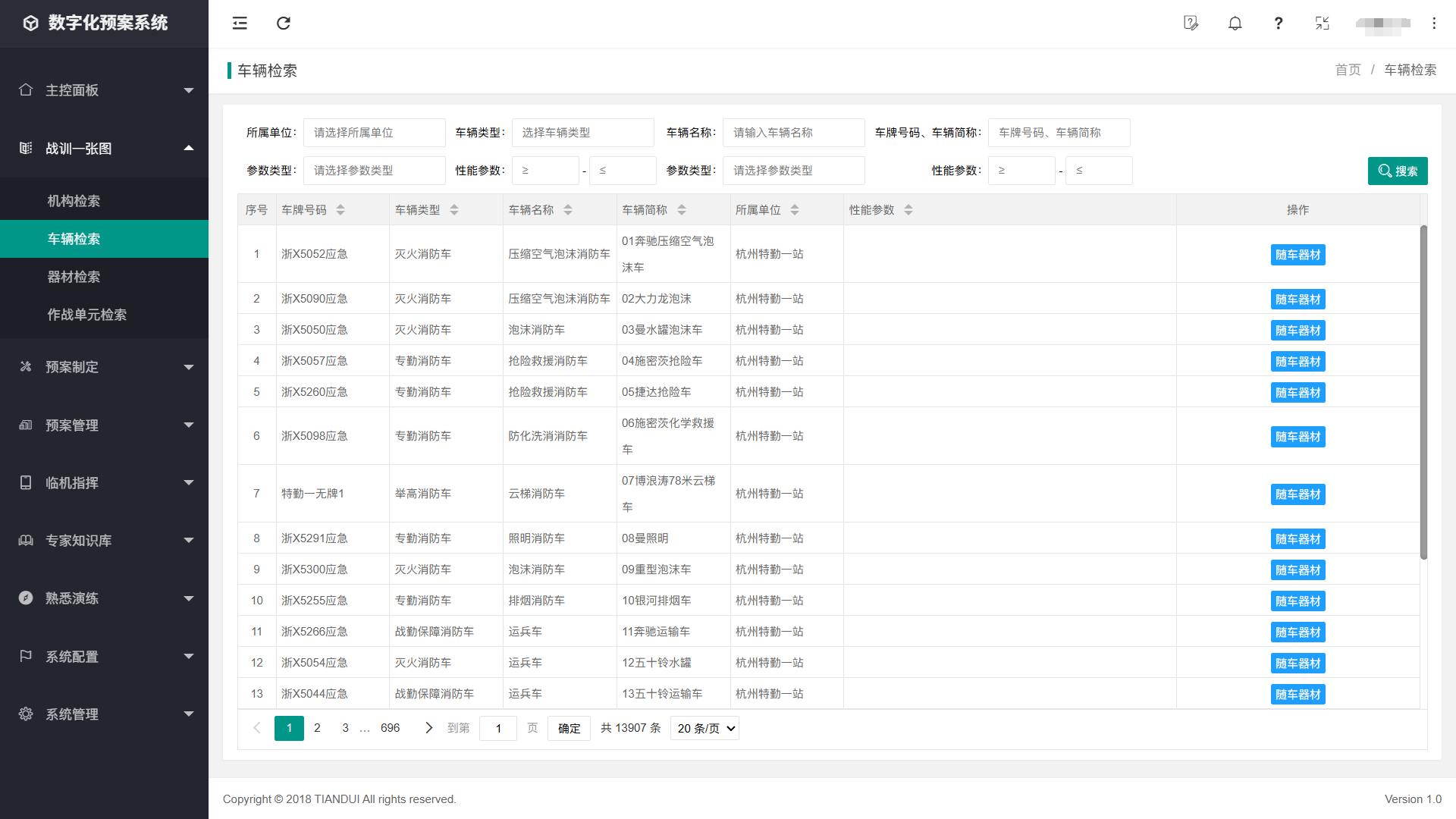Open 器材检索 in the sidebar
This screenshot has height=819, width=1456.
click(74, 277)
